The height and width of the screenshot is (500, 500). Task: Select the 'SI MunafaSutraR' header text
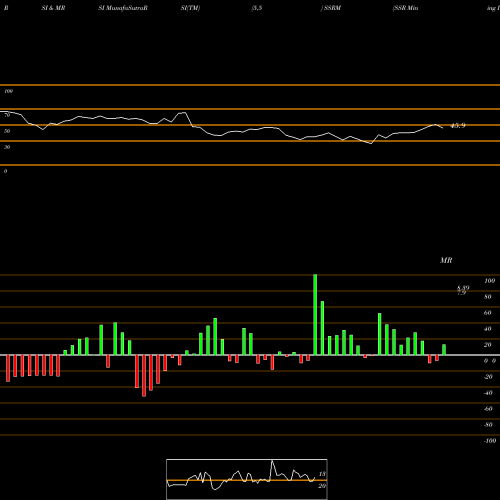(123, 8)
